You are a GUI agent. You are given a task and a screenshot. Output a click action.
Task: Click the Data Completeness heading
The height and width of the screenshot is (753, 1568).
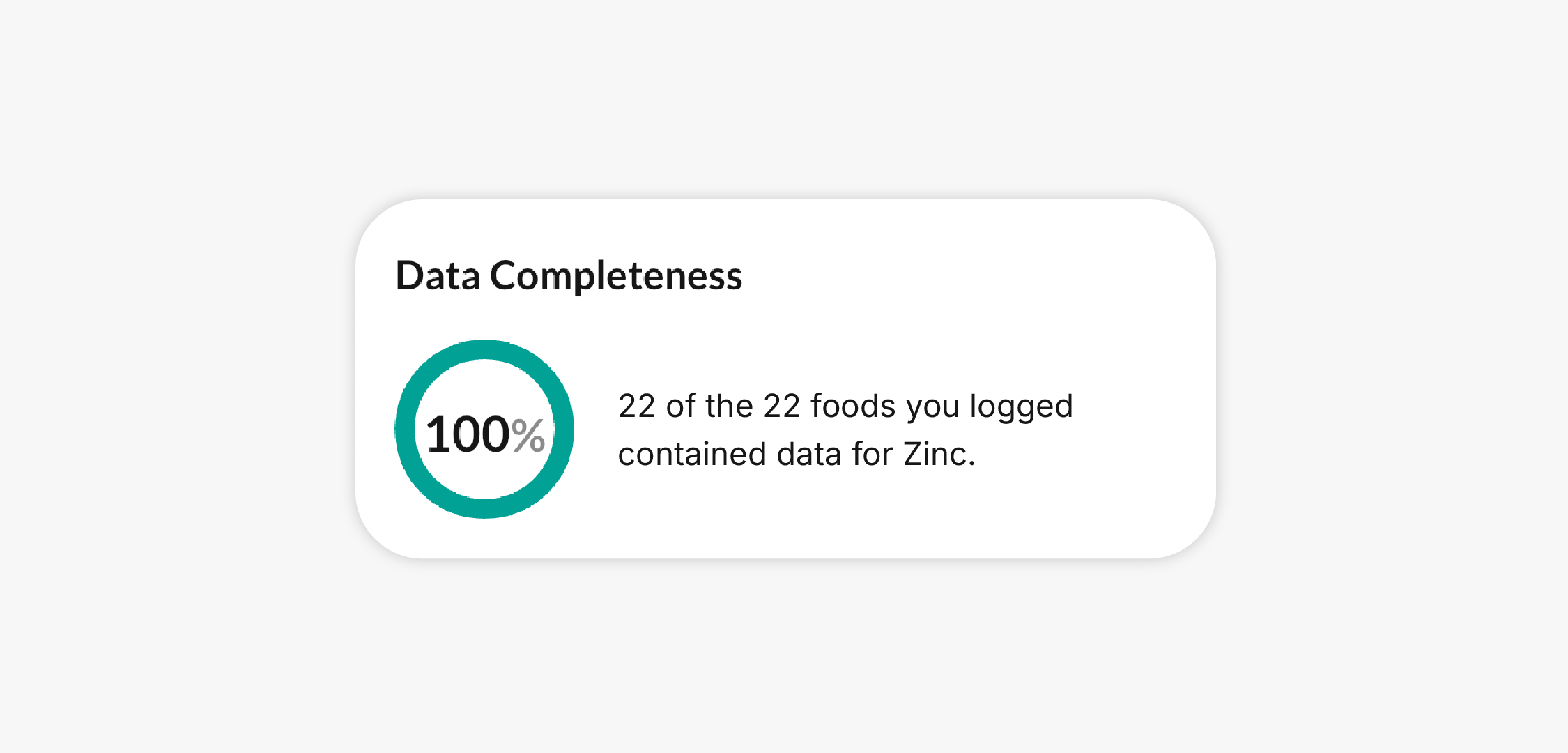pos(569,275)
